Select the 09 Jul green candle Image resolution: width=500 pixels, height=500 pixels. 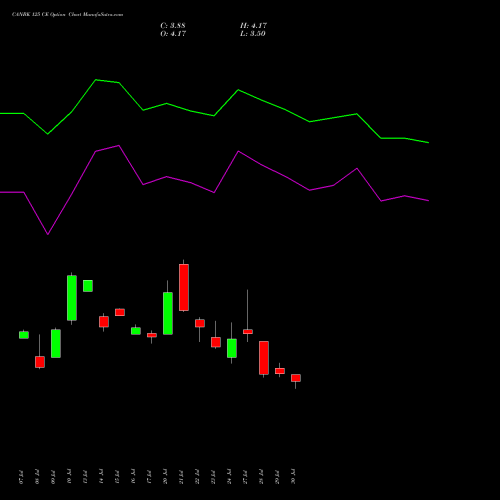pos(56,343)
